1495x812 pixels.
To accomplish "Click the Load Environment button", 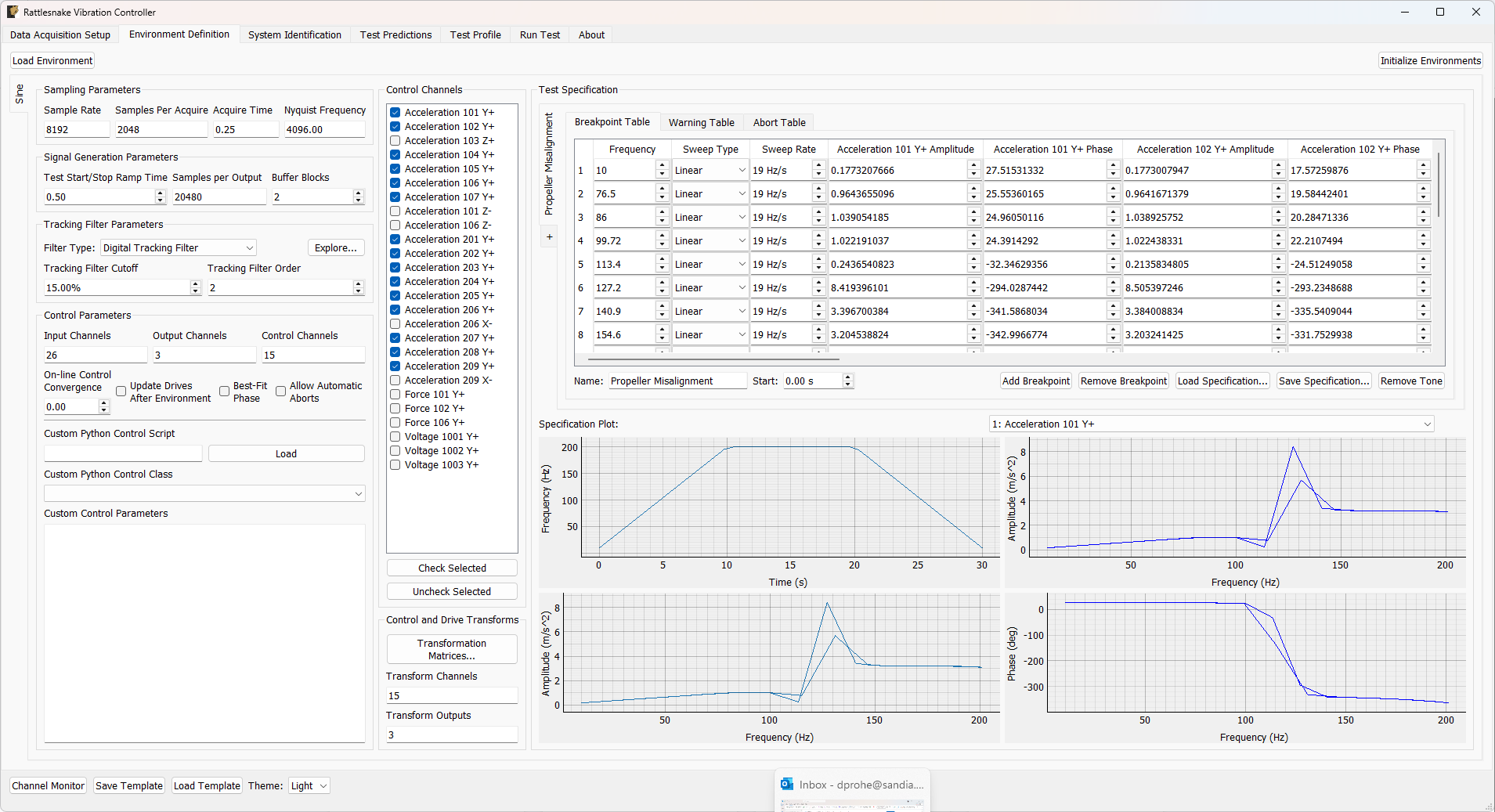I will point(52,61).
